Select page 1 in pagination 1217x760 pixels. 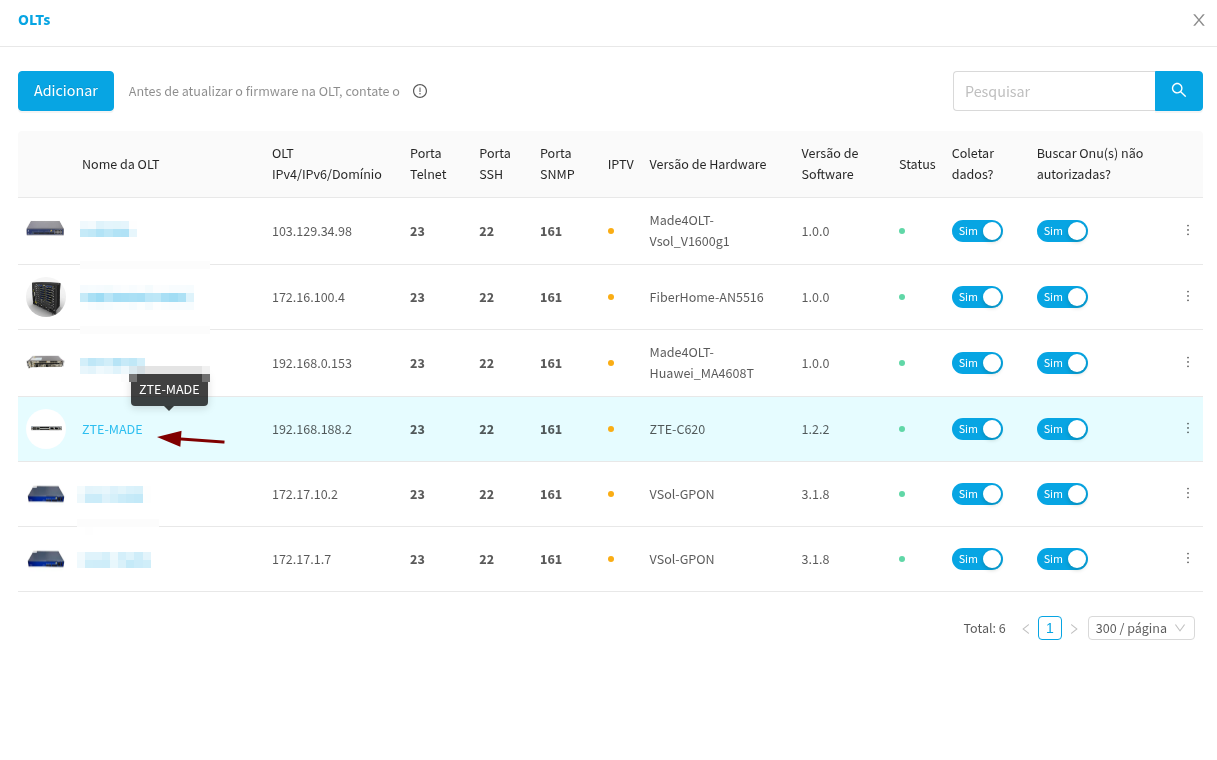coord(1049,628)
